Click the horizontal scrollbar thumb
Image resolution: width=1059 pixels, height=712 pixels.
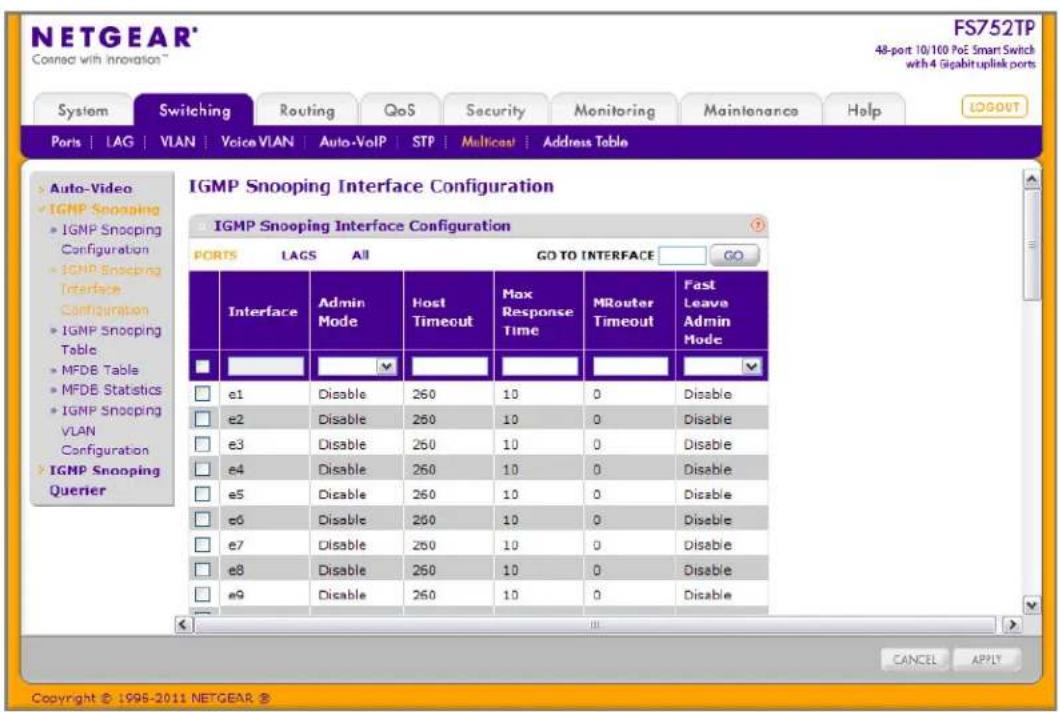(594, 624)
